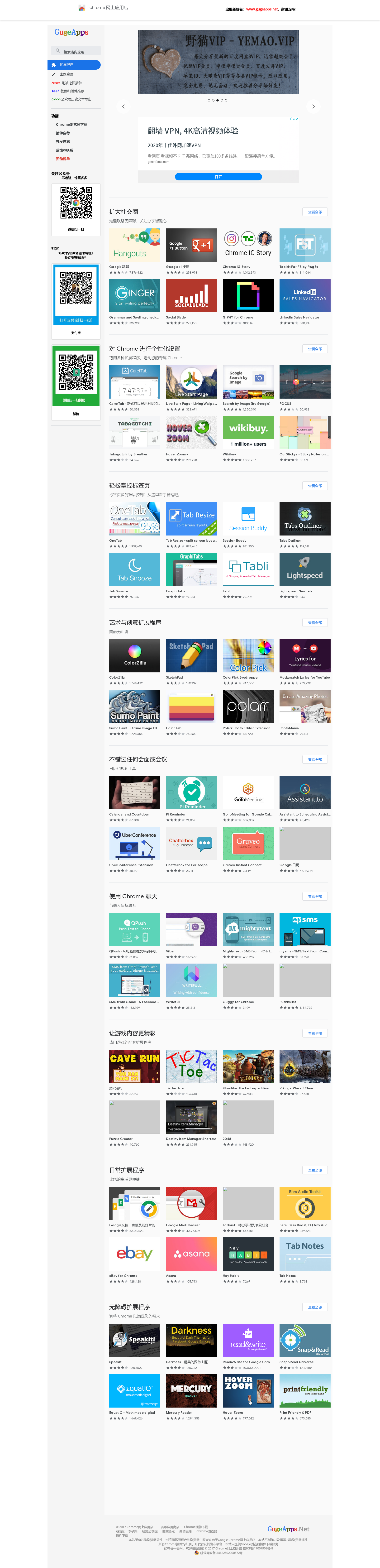This screenshot has width=380, height=1568.
Task: Open the Asana extension tile
Action: click(x=191, y=1254)
